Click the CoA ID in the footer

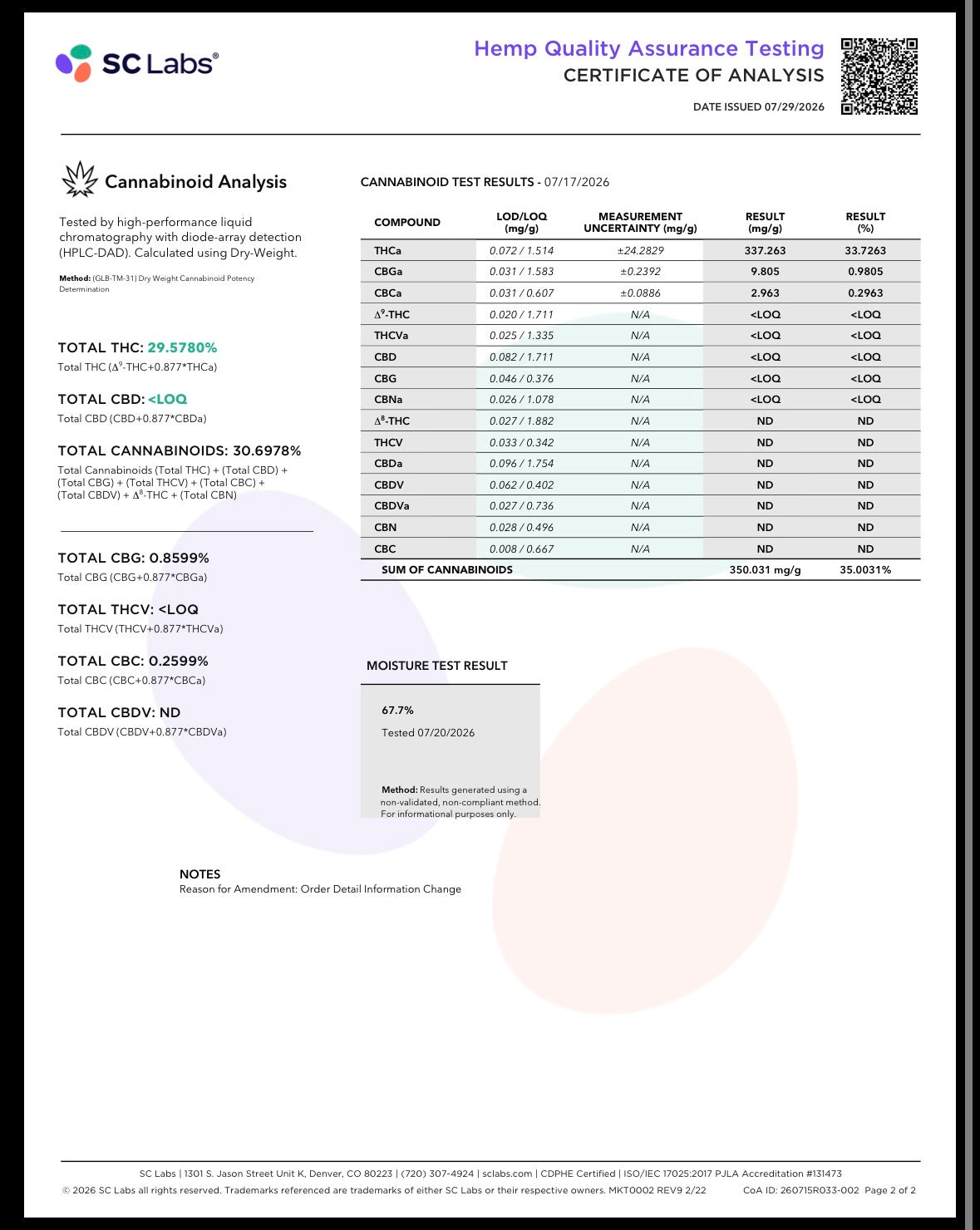(x=801, y=1190)
